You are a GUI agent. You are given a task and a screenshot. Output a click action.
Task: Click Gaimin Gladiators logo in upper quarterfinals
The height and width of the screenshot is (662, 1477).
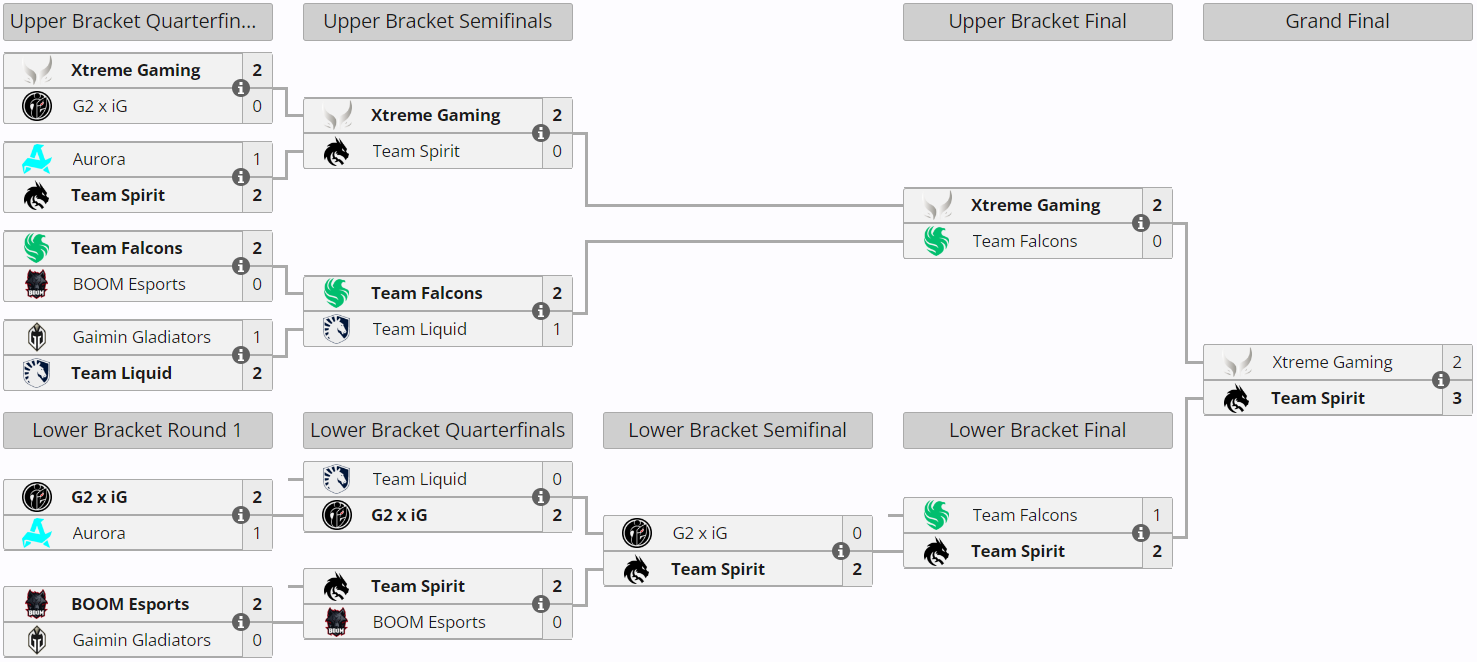coord(37,338)
